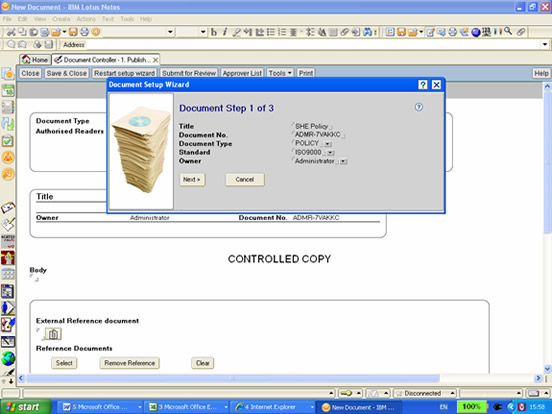Expand the Document Type POLICY dropdown

click(x=328, y=144)
